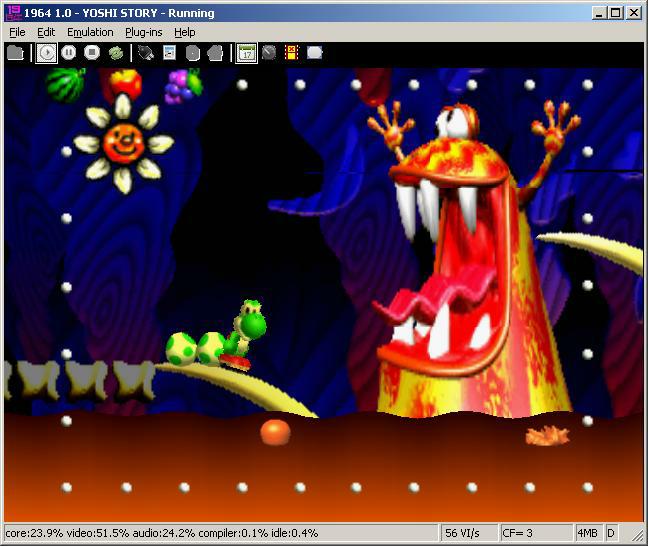Click the green reset arrows icon
The width and height of the screenshot is (648, 546).
click(116, 53)
